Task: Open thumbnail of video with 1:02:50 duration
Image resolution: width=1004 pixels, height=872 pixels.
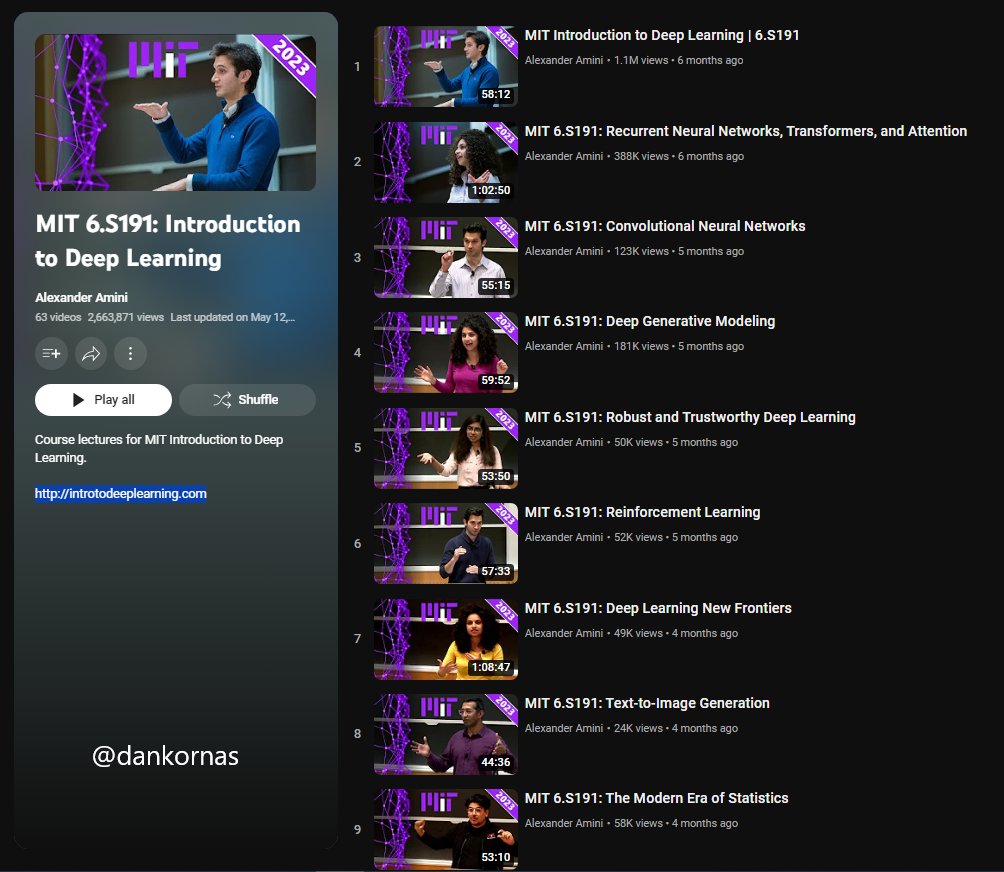Action: tap(446, 162)
